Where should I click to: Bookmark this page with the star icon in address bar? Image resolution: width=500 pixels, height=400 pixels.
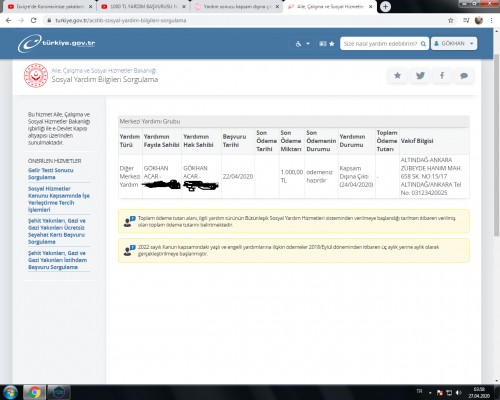tap(451, 20)
